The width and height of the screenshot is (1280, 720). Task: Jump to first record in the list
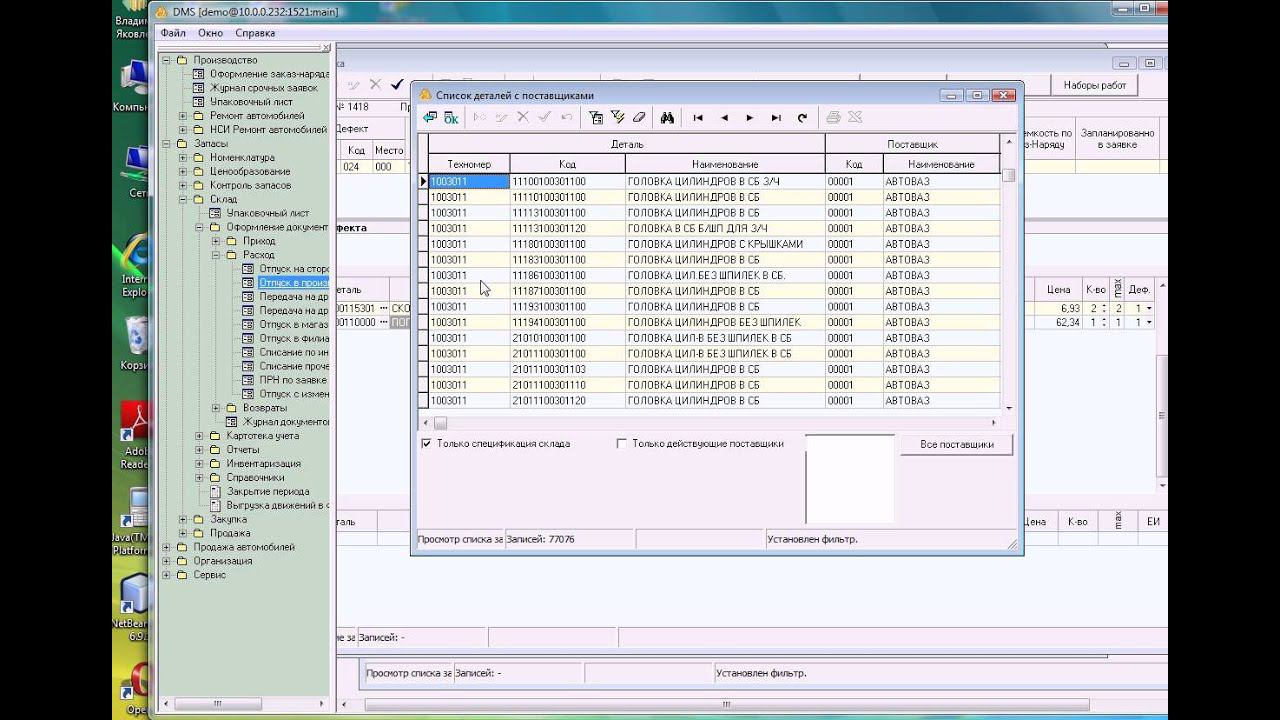click(698, 118)
